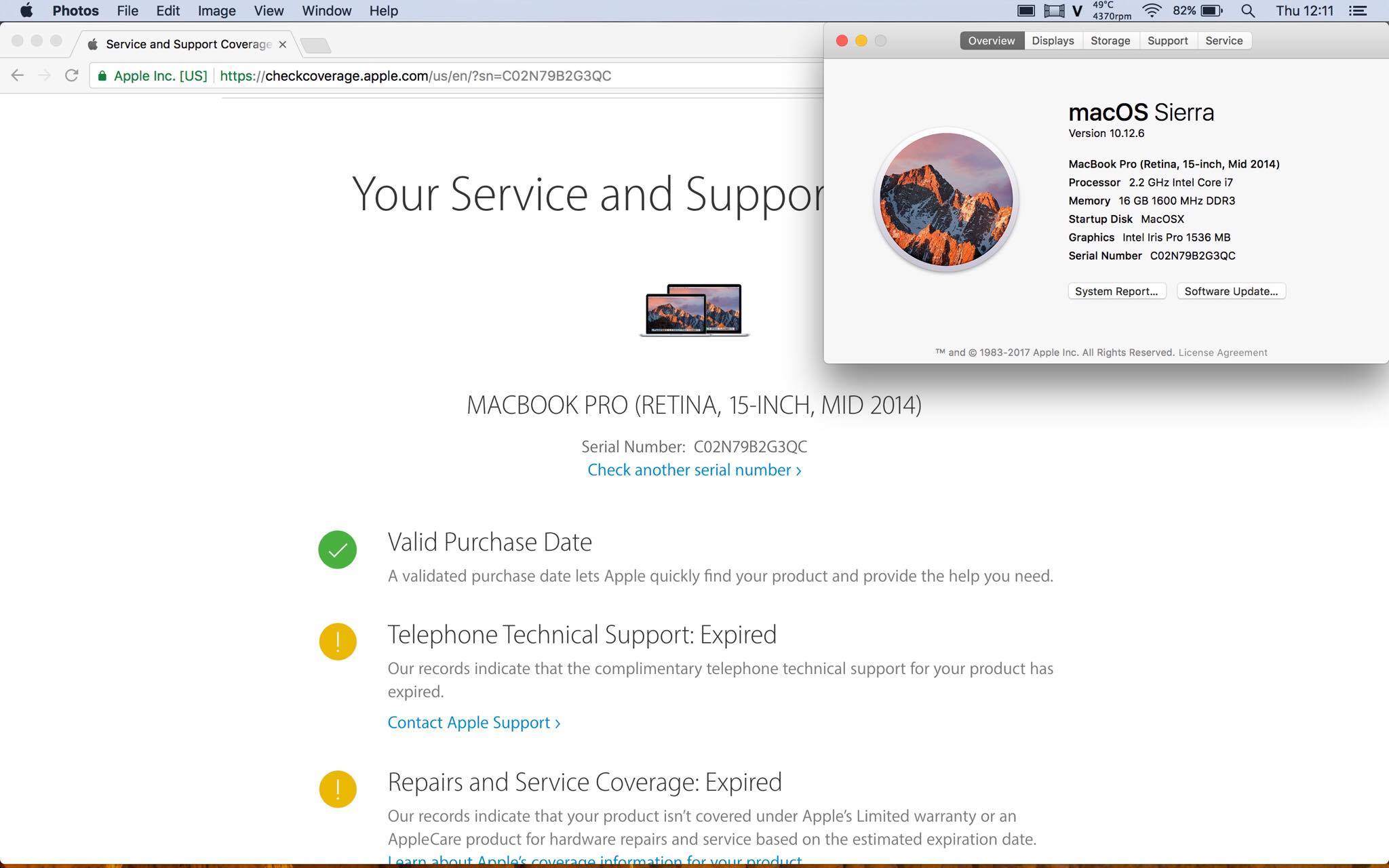Click the Learn about Apple's coverage information link

pyautogui.click(x=595, y=860)
